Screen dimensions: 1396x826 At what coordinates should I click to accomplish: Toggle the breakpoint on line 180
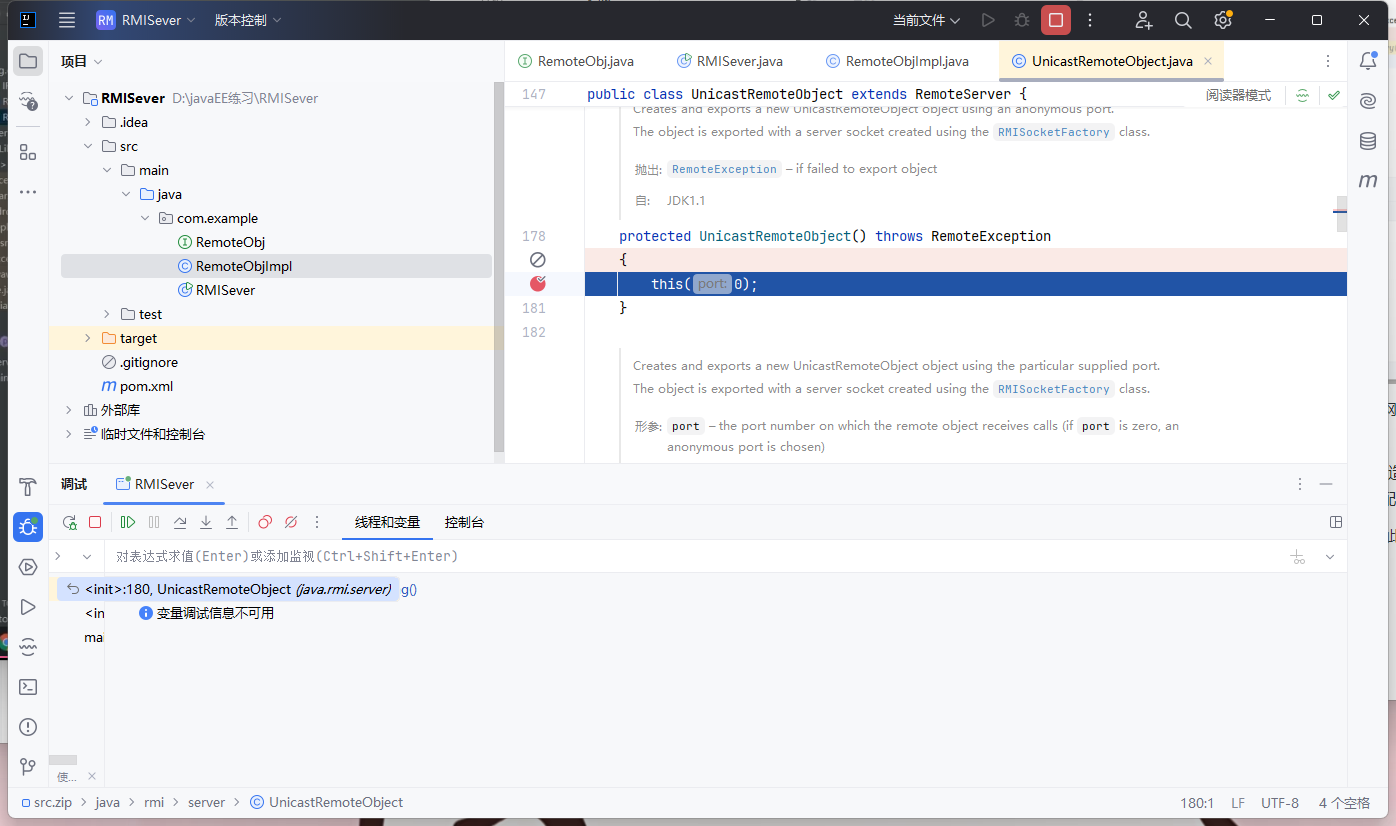pyautogui.click(x=538, y=284)
